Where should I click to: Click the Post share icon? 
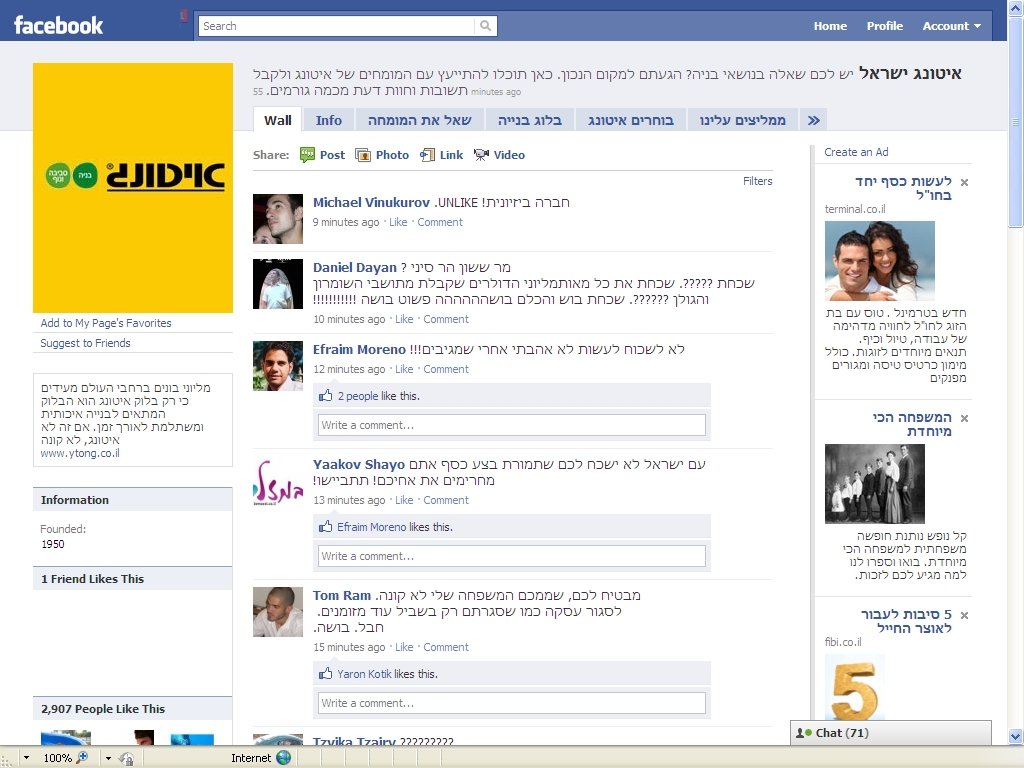coord(308,155)
